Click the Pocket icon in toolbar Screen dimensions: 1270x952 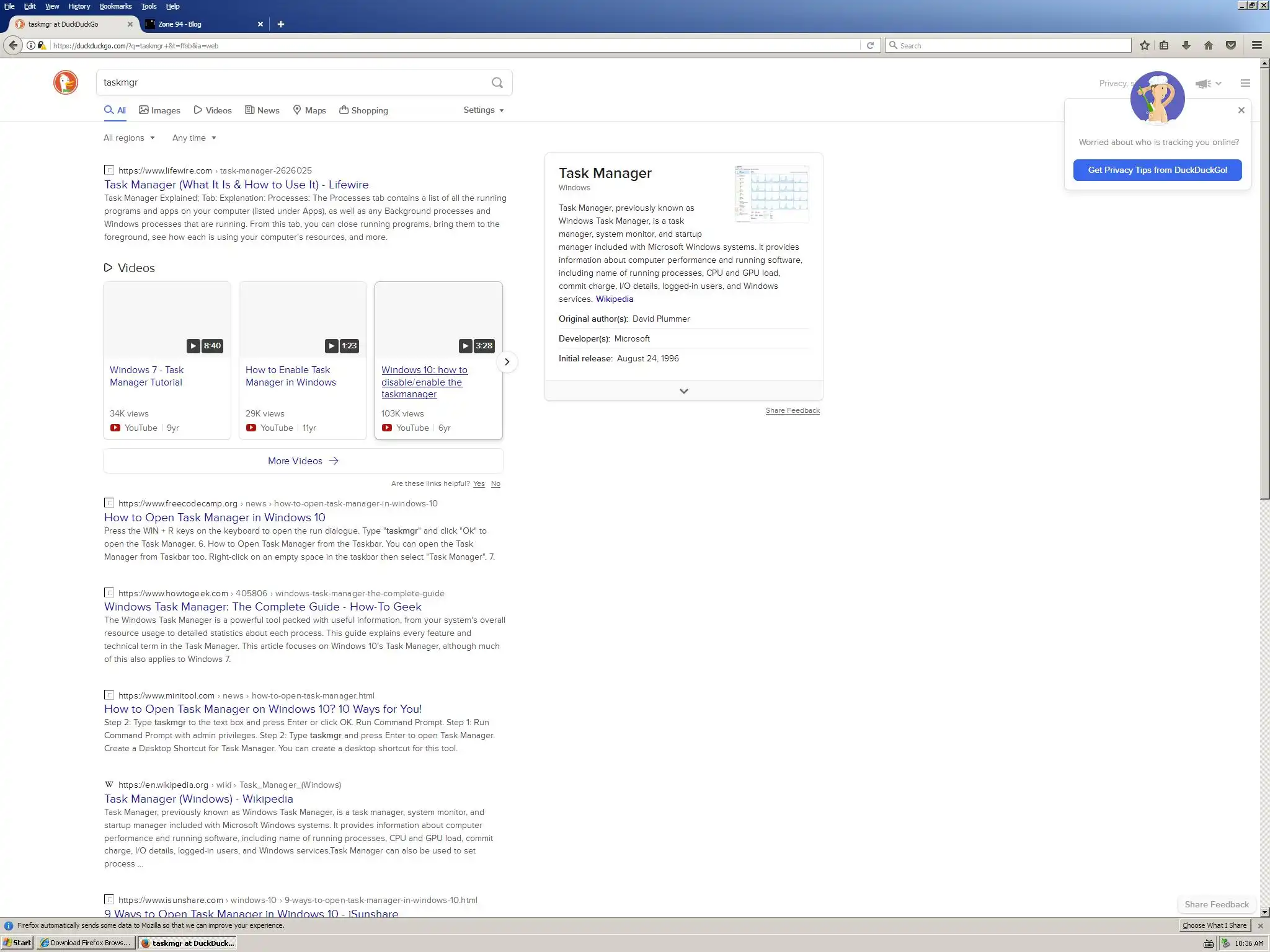pyautogui.click(x=1231, y=45)
